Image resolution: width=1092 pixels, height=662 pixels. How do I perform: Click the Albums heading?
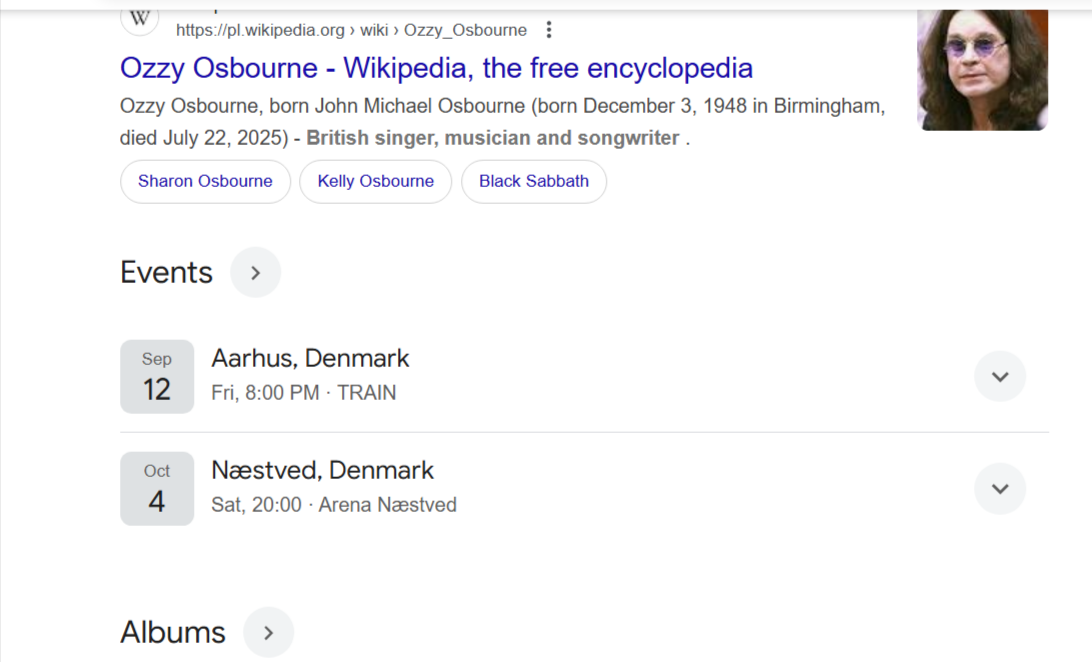pyautogui.click(x=173, y=632)
